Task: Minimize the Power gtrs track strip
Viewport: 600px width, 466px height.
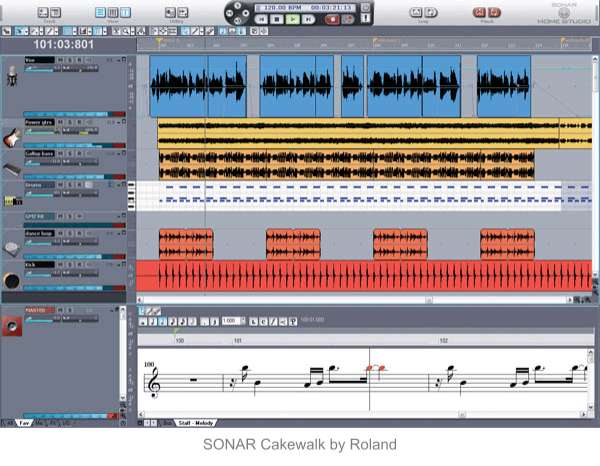Action: pos(119,122)
